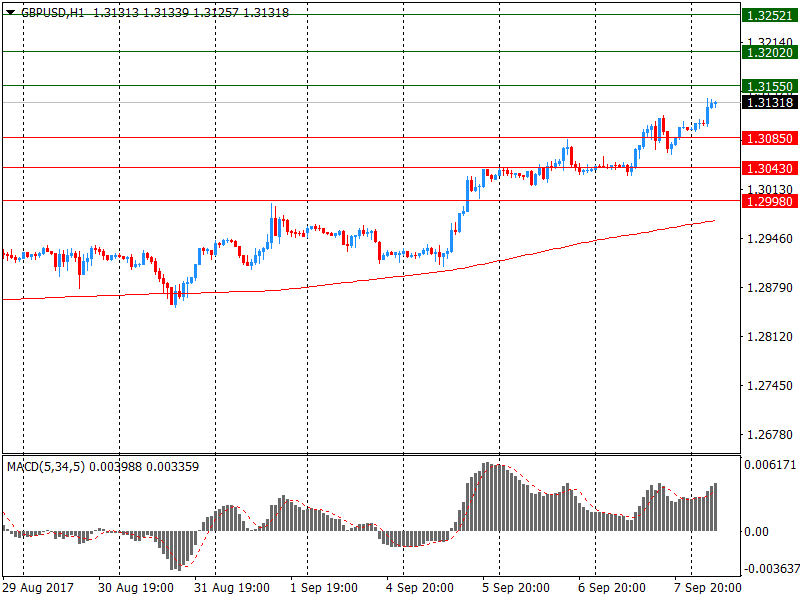Select the 1.30430 red level label
Screen dimensions: 800x600
point(769,168)
